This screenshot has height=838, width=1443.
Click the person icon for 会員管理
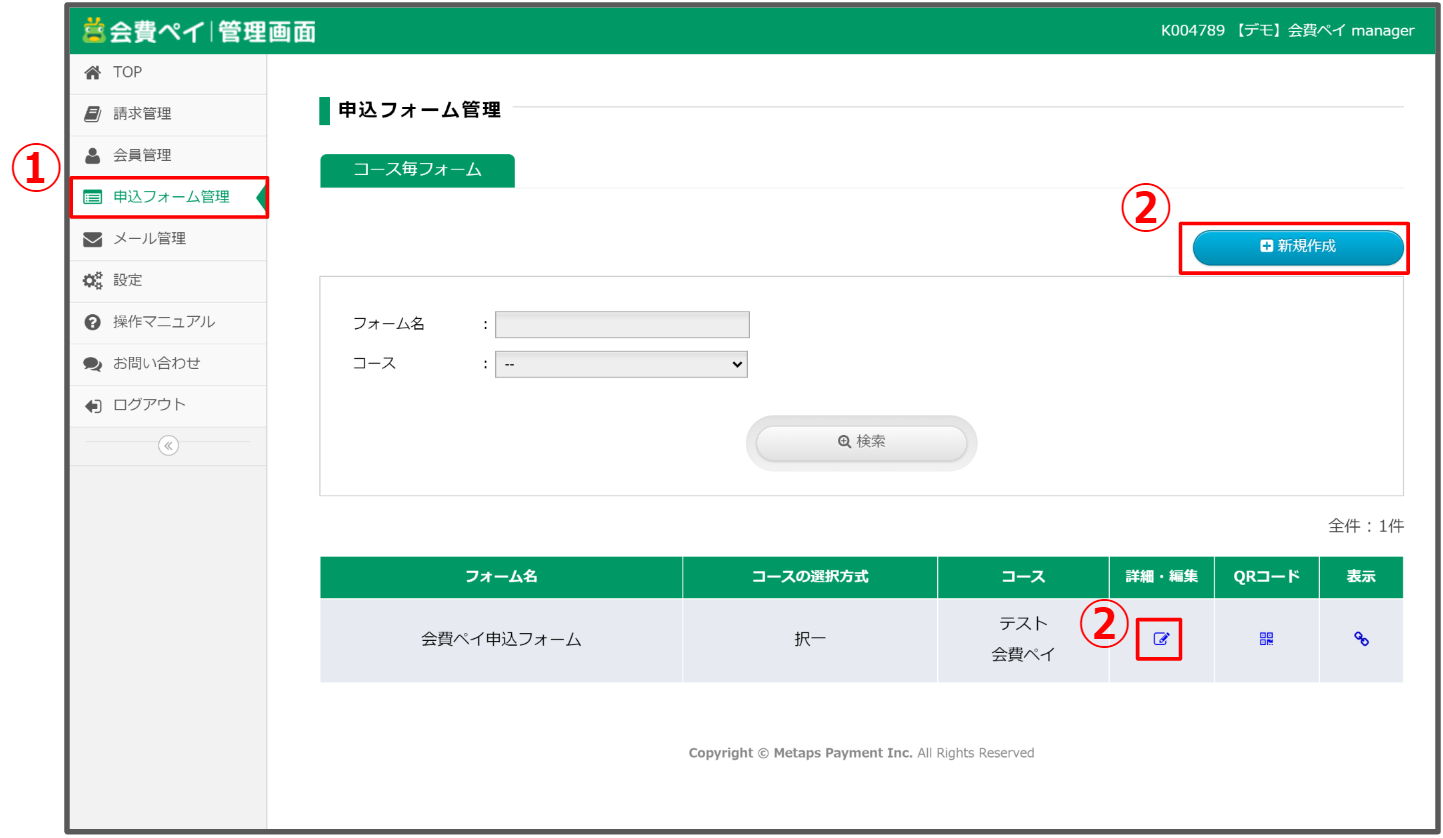pyautogui.click(x=93, y=155)
